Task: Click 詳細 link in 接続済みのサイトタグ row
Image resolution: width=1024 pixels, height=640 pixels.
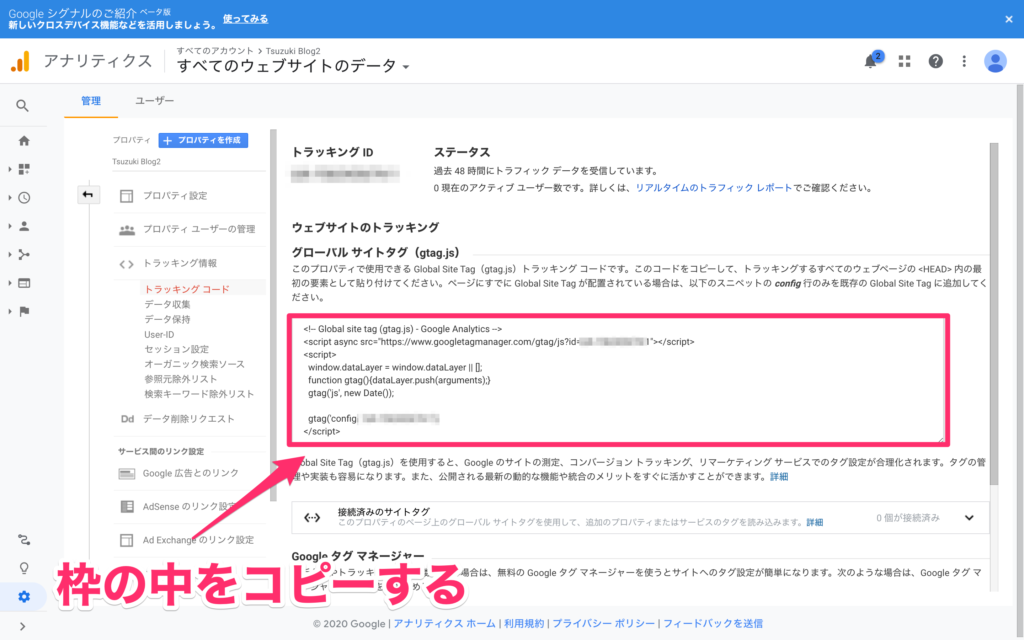Action: 814,522
